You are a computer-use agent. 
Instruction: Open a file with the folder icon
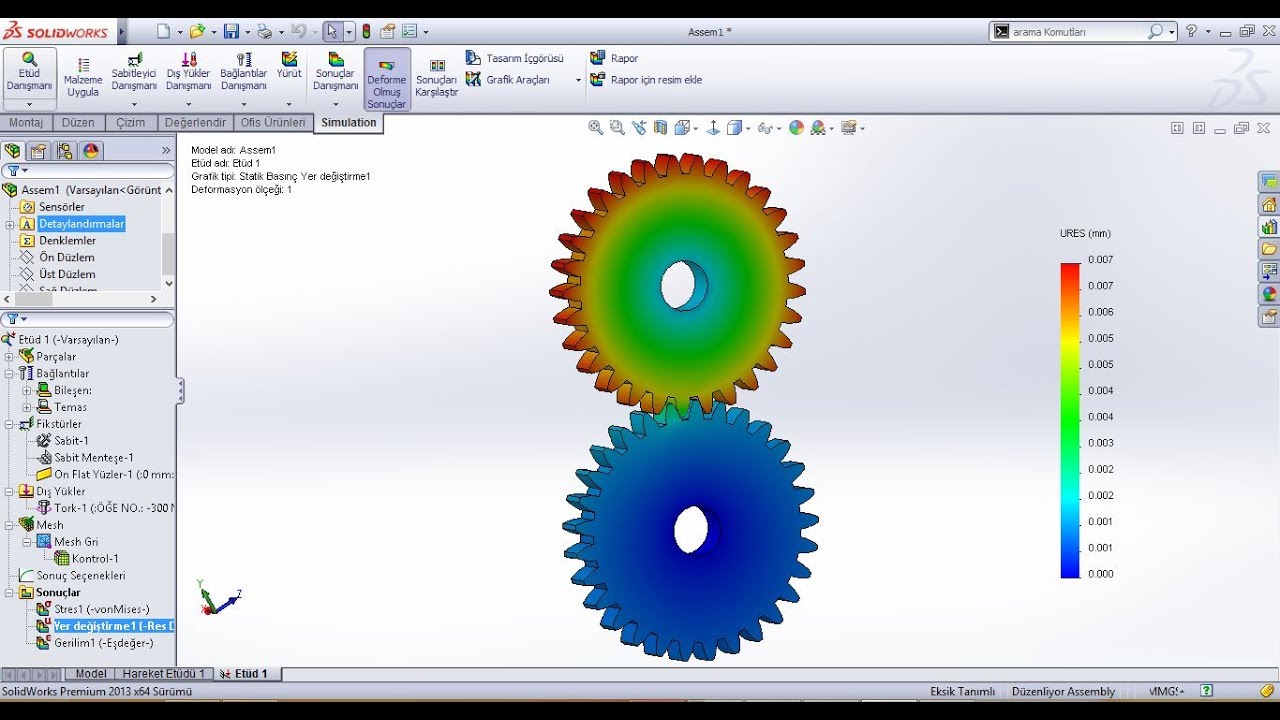click(197, 32)
